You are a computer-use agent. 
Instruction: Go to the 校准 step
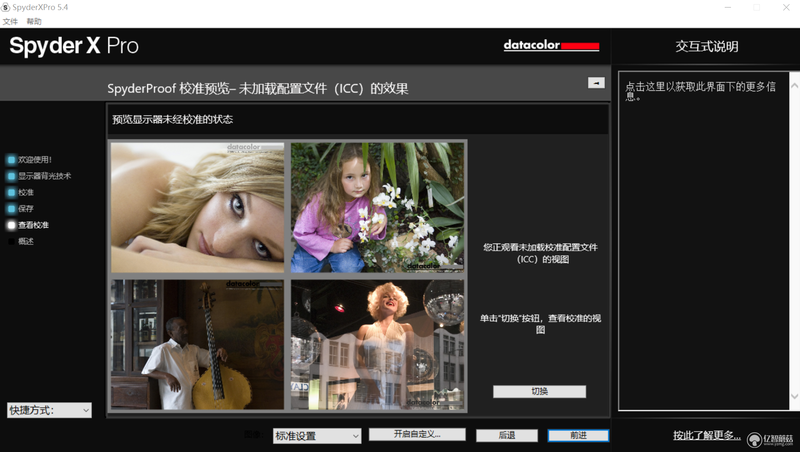pyautogui.click(x=21, y=192)
